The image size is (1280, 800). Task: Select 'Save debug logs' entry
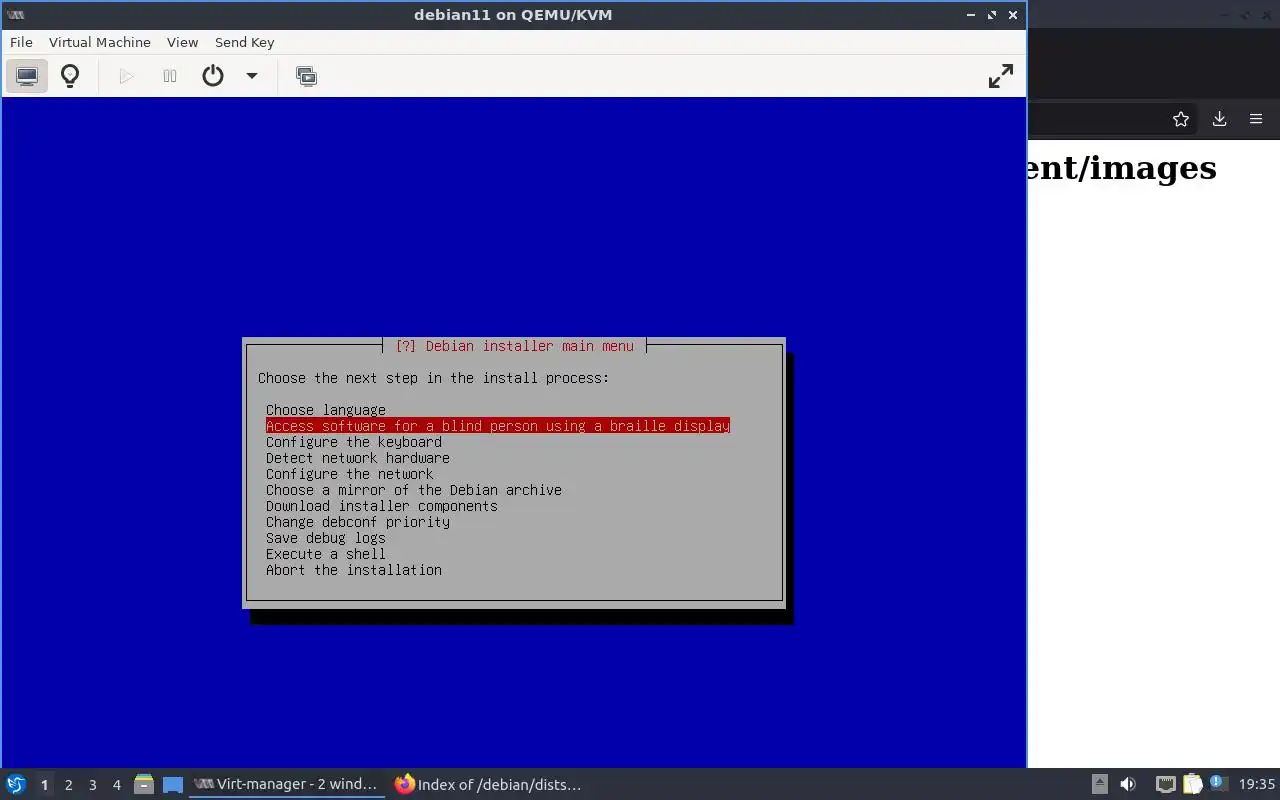(326, 538)
